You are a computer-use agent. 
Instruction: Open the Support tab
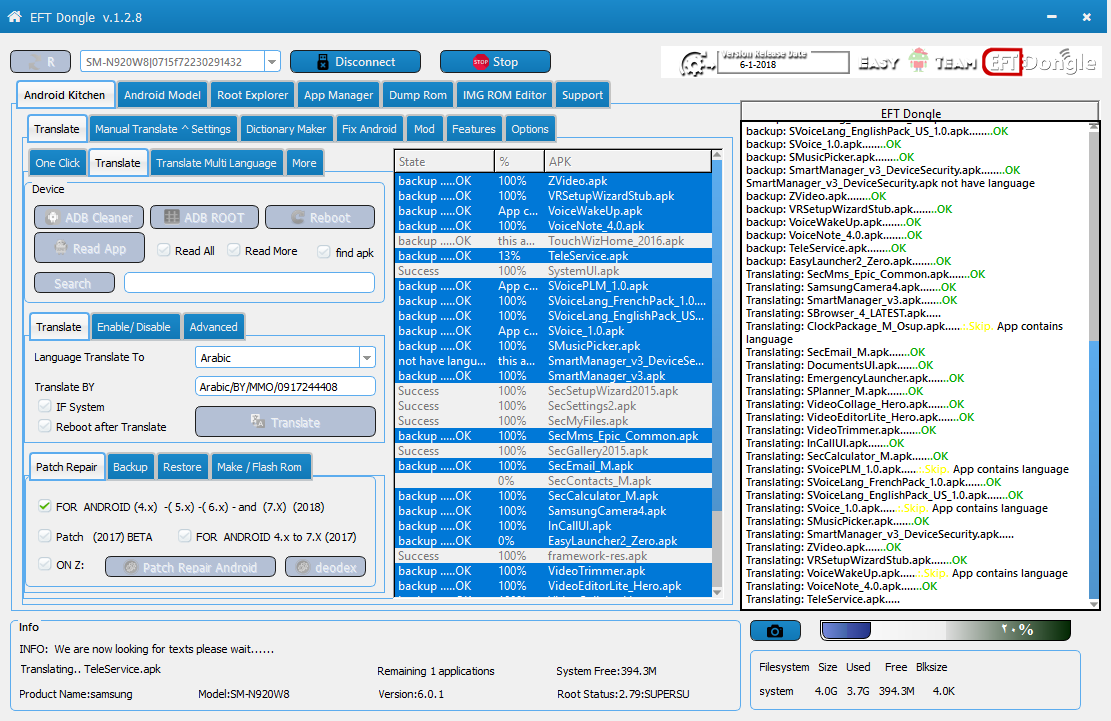click(582, 95)
